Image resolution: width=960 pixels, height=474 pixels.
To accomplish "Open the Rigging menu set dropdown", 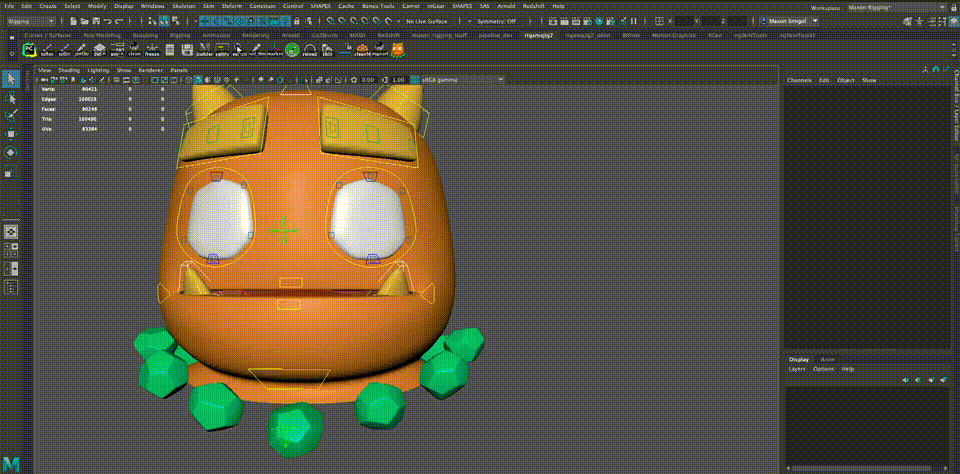I will click(x=32, y=21).
